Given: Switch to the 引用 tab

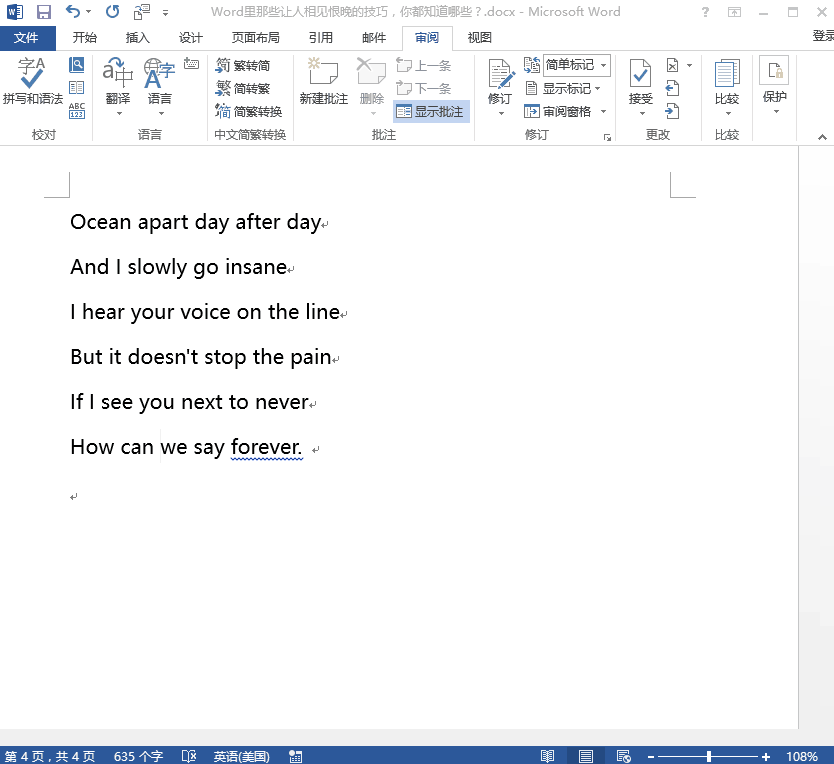Looking at the screenshot, I should pos(321,38).
